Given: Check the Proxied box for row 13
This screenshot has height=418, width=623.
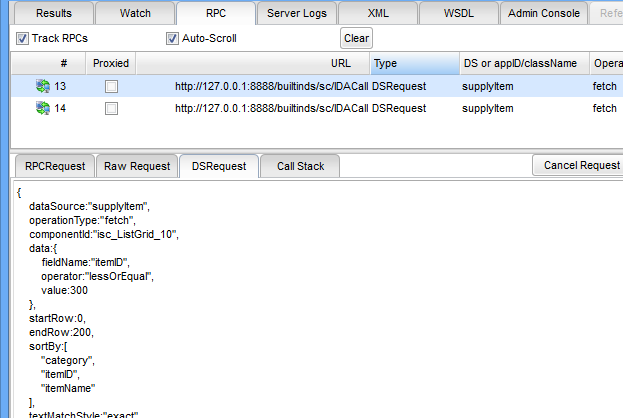Looking at the screenshot, I should pyautogui.click(x=111, y=87).
